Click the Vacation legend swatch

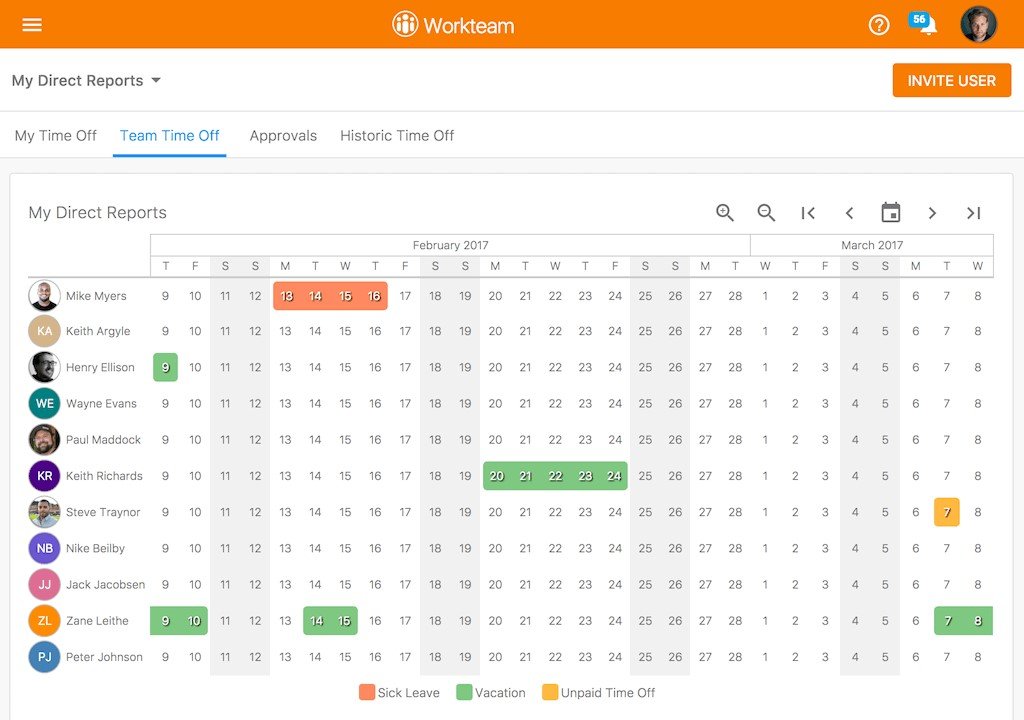[464, 693]
